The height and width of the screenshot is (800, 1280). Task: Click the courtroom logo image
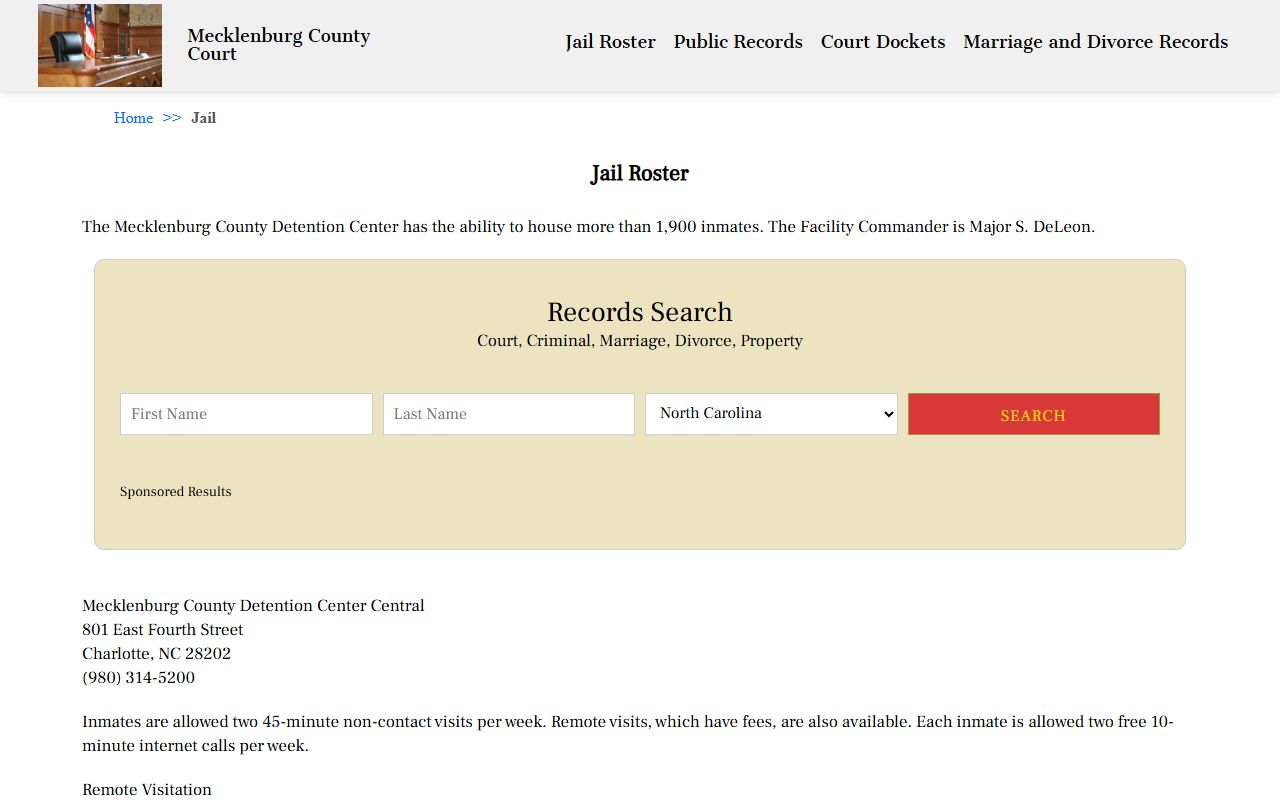click(100, 45)
